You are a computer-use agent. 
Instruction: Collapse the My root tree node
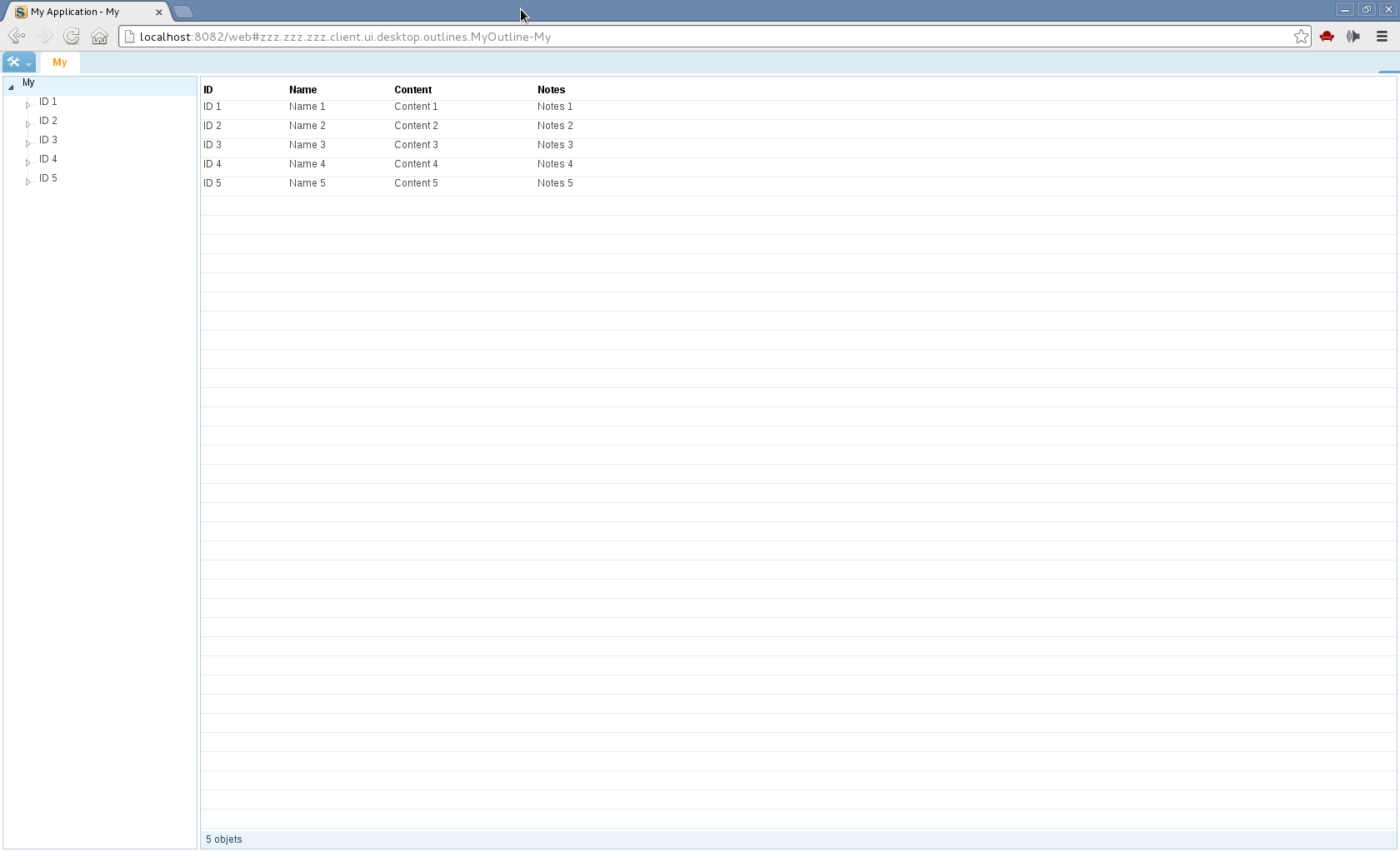click(x=11, y=87)
